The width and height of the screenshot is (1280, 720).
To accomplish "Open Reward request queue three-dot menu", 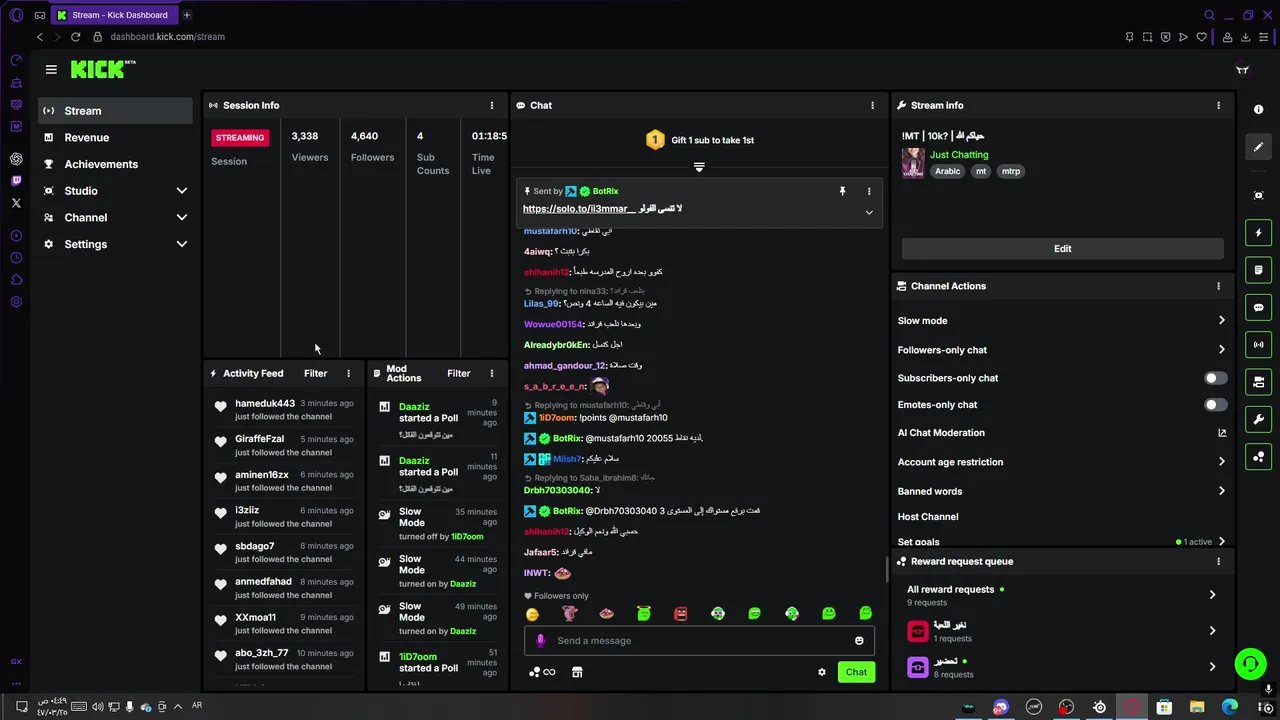I will tap(1218, 562).
